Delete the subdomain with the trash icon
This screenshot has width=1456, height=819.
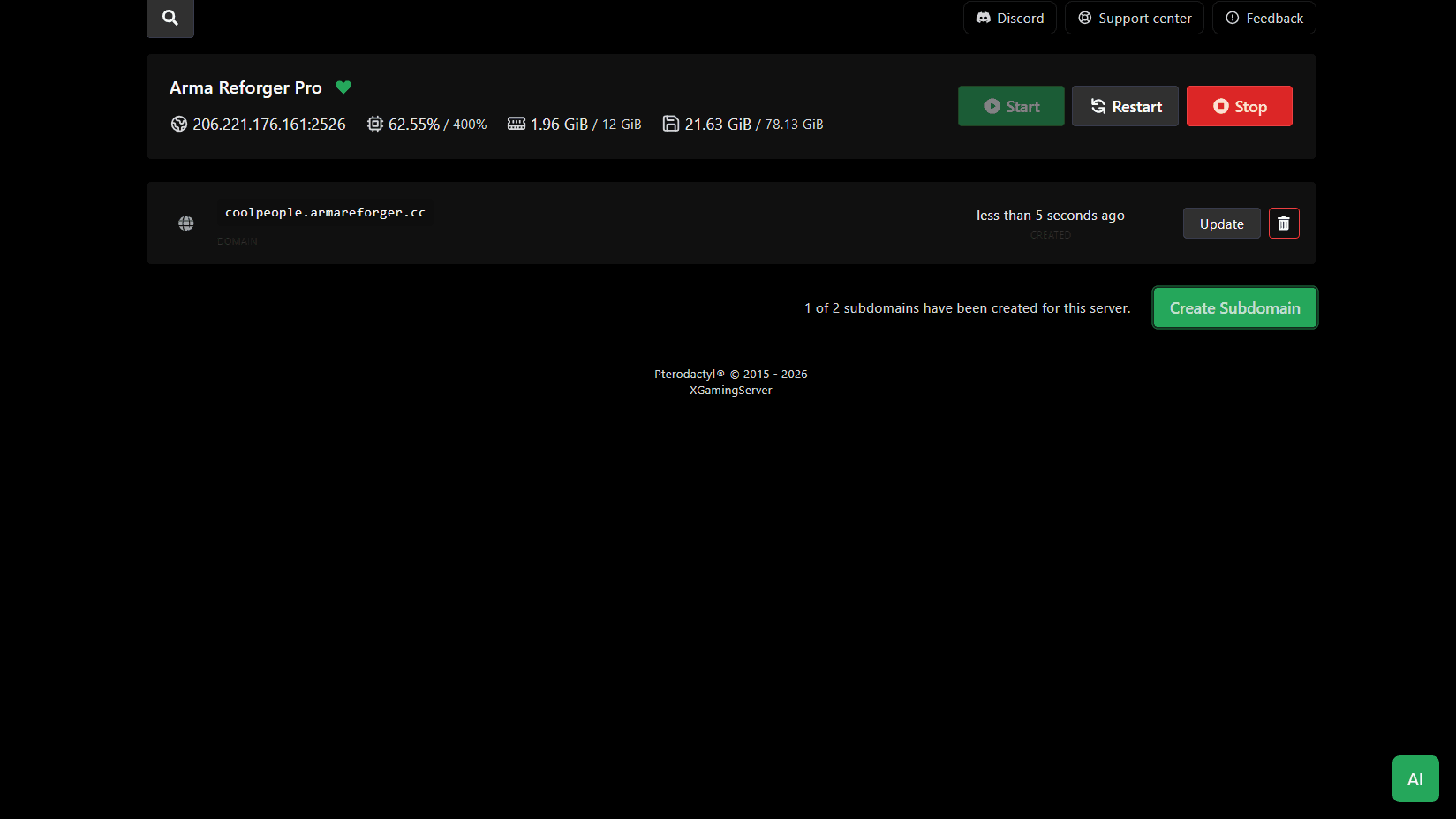(x=1284, y=224)
